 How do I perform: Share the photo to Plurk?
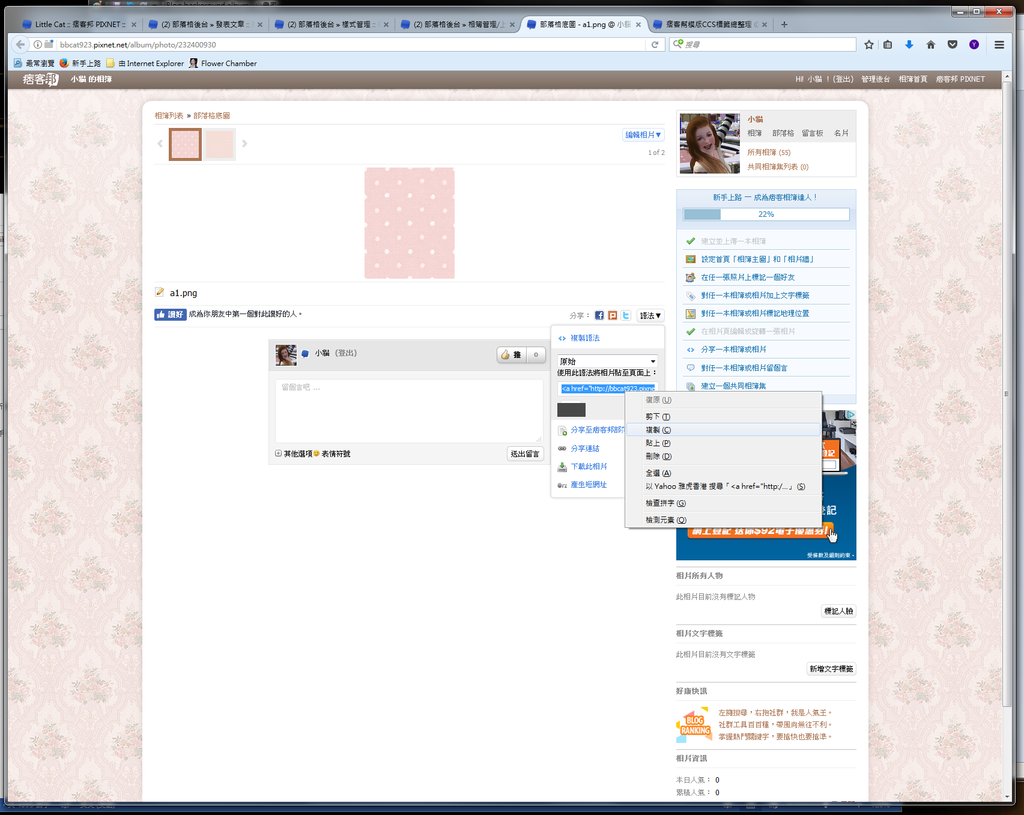pos(612,316)
